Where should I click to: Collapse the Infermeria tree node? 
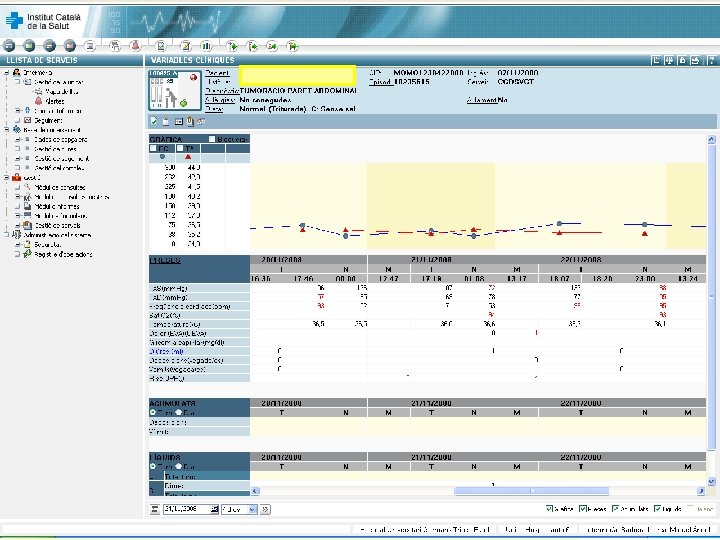[x=6, y=73]
